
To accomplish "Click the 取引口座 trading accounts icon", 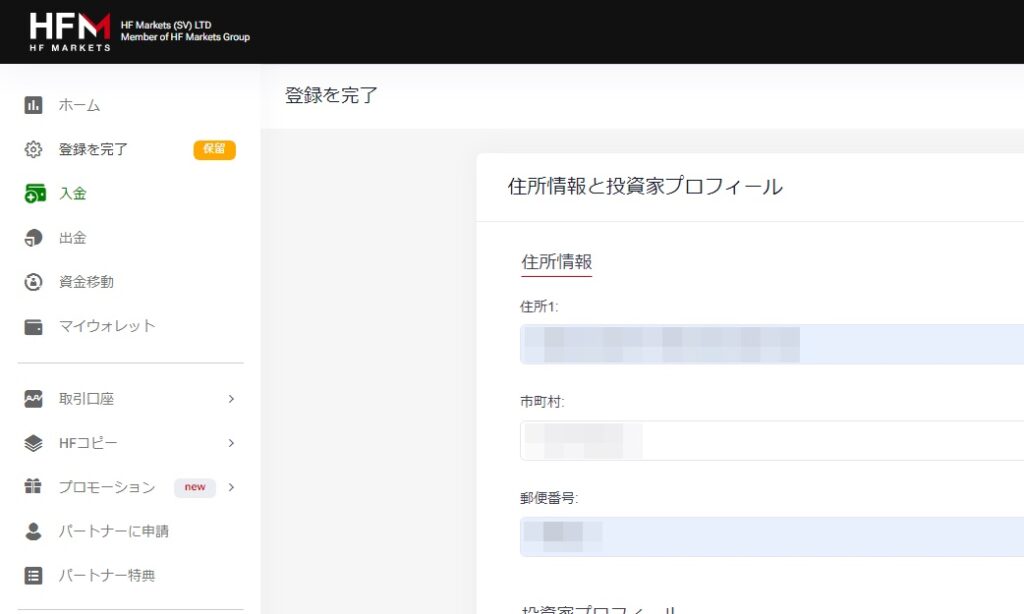I will tap(33, 399).
